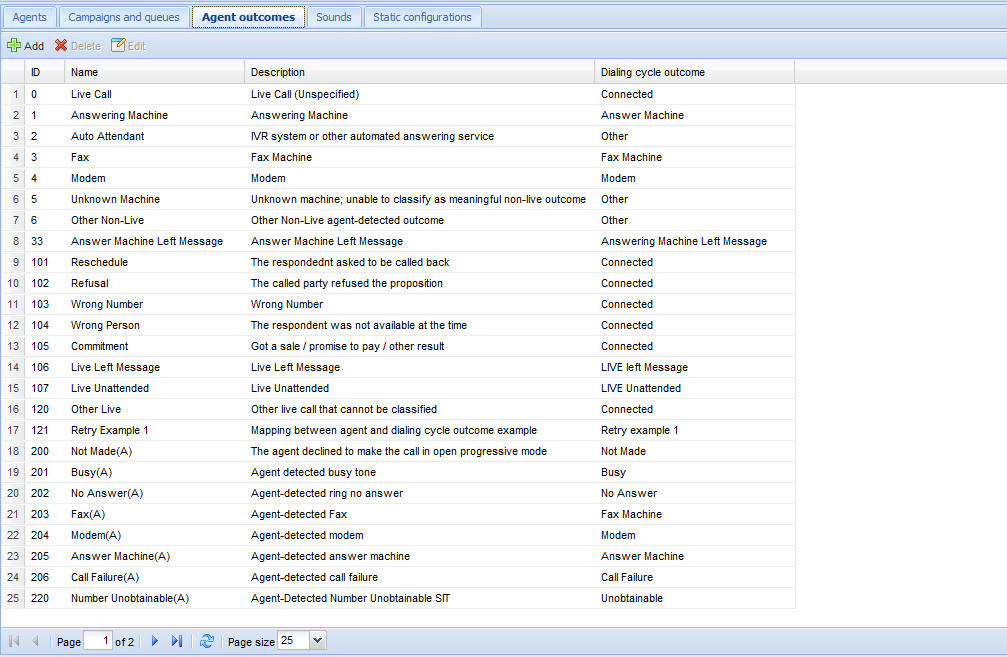Sort by Dialing cycle outcome header
Screen dimensions: 1007x657
694,73
